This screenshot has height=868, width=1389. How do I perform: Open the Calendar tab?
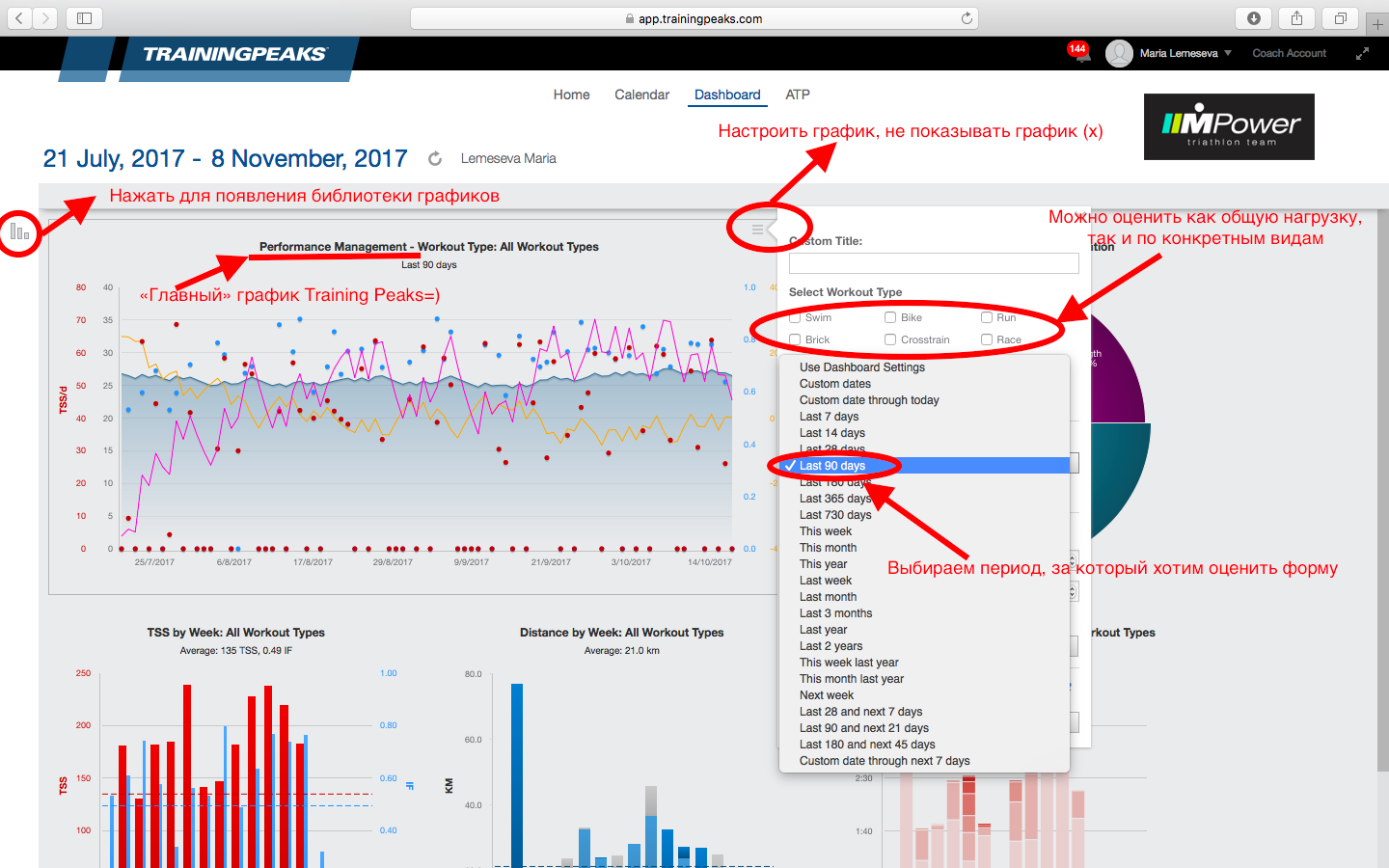641,95
